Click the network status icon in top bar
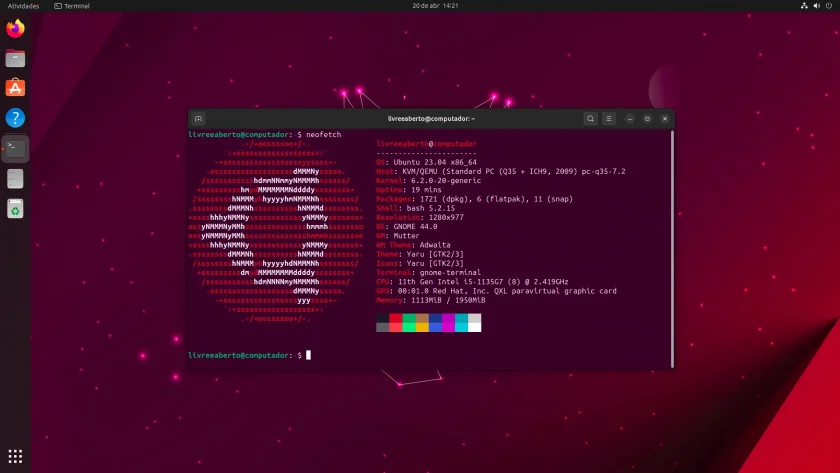Screen dimensions: 840x473 (804, 6)
